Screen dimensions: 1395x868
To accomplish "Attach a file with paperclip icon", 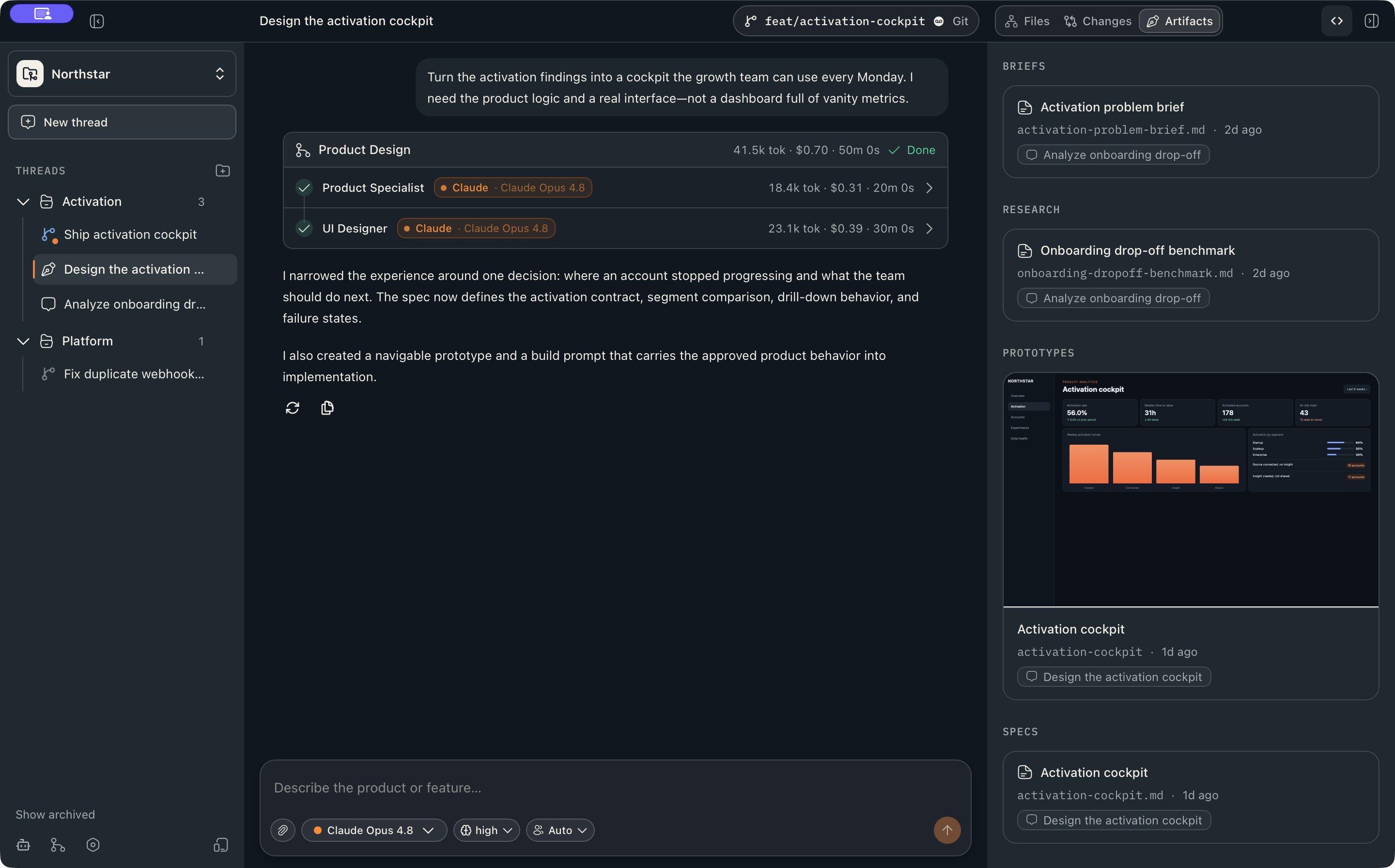I will point(283,830).
